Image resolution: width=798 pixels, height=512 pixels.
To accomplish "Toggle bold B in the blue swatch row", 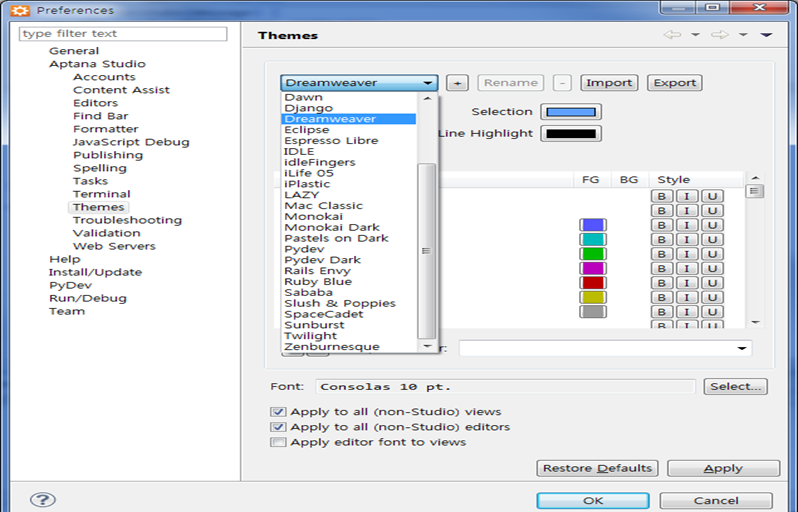I will click(x=662, y=225).
